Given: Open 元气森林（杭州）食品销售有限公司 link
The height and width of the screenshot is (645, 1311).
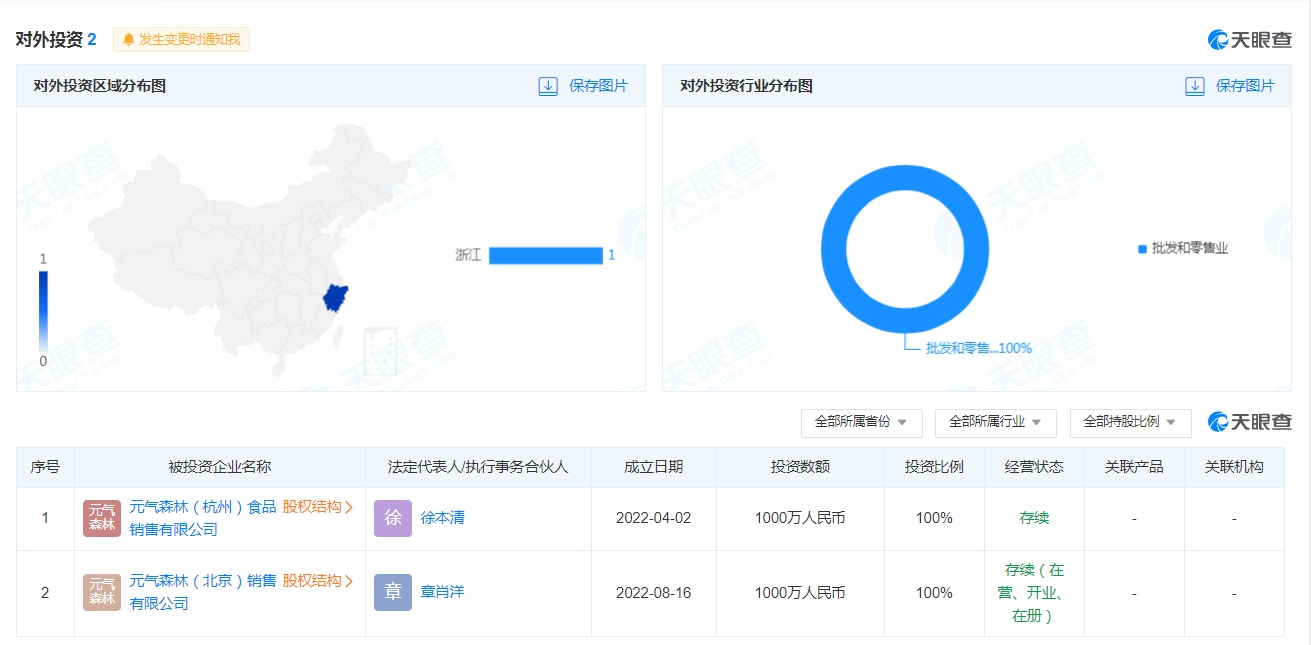Looking at the screenshot, I should pyautogui.click(x=203, y=518).
